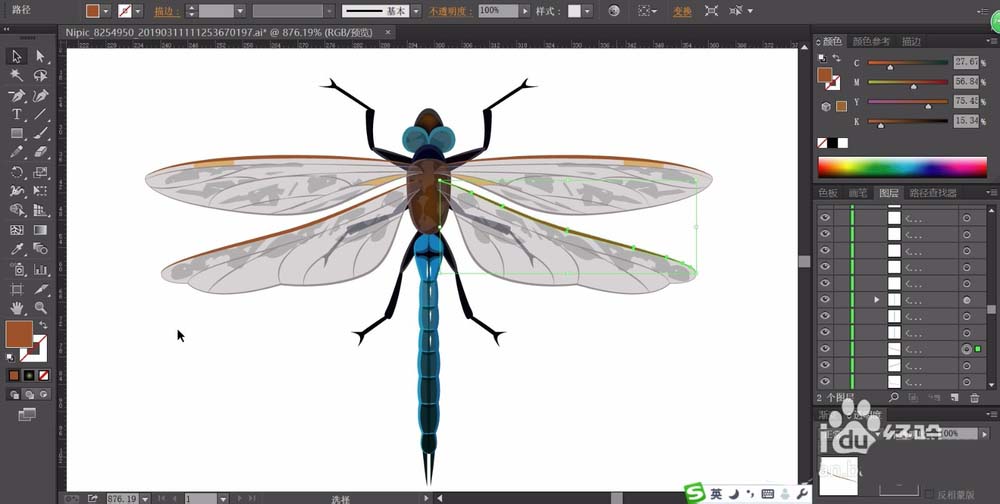This screenshot has width=1000, height=504.
Task: Select the Rotate tool
Action: pos(17,172)
